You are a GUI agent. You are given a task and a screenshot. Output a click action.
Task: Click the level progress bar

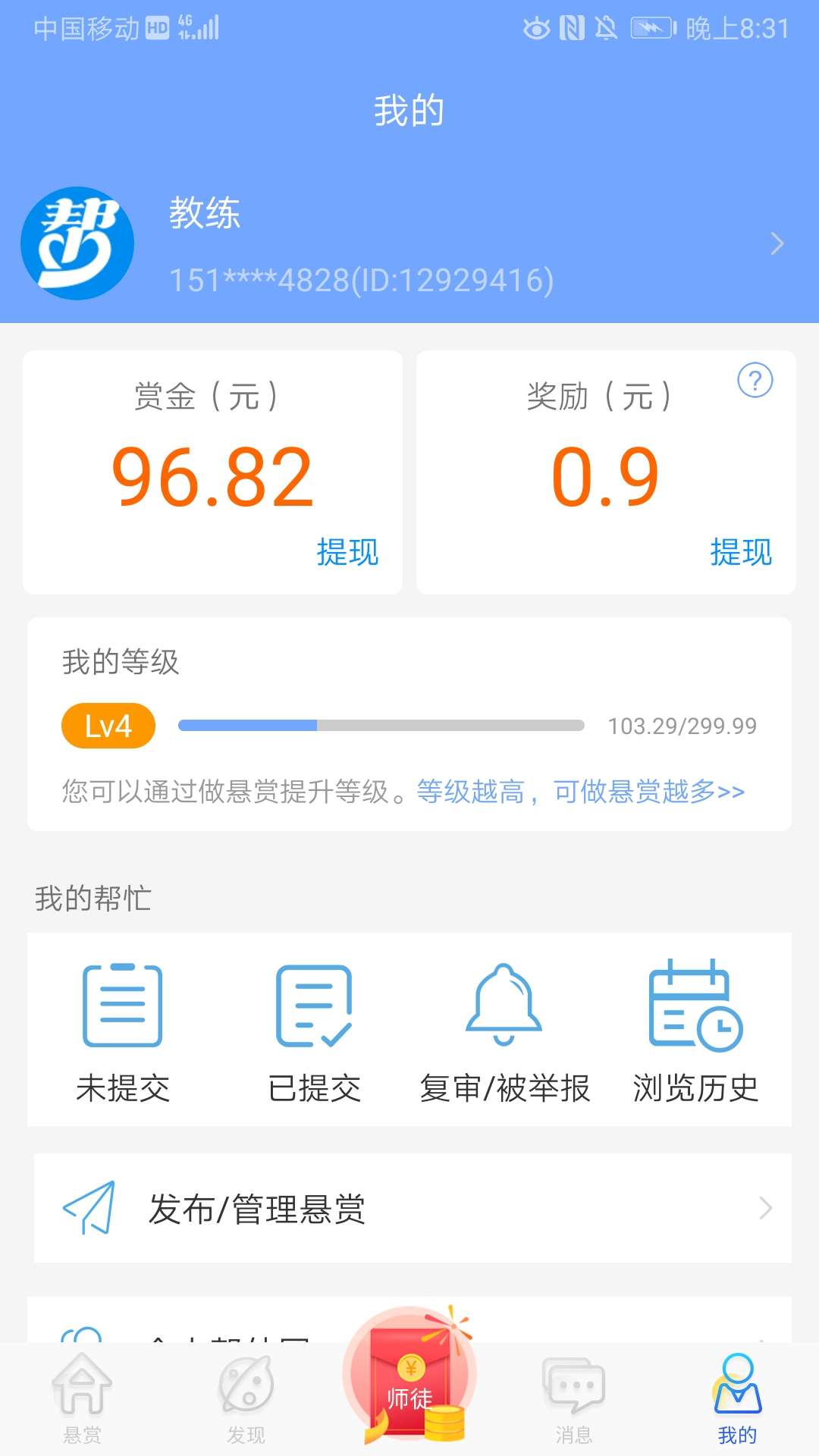381,726
